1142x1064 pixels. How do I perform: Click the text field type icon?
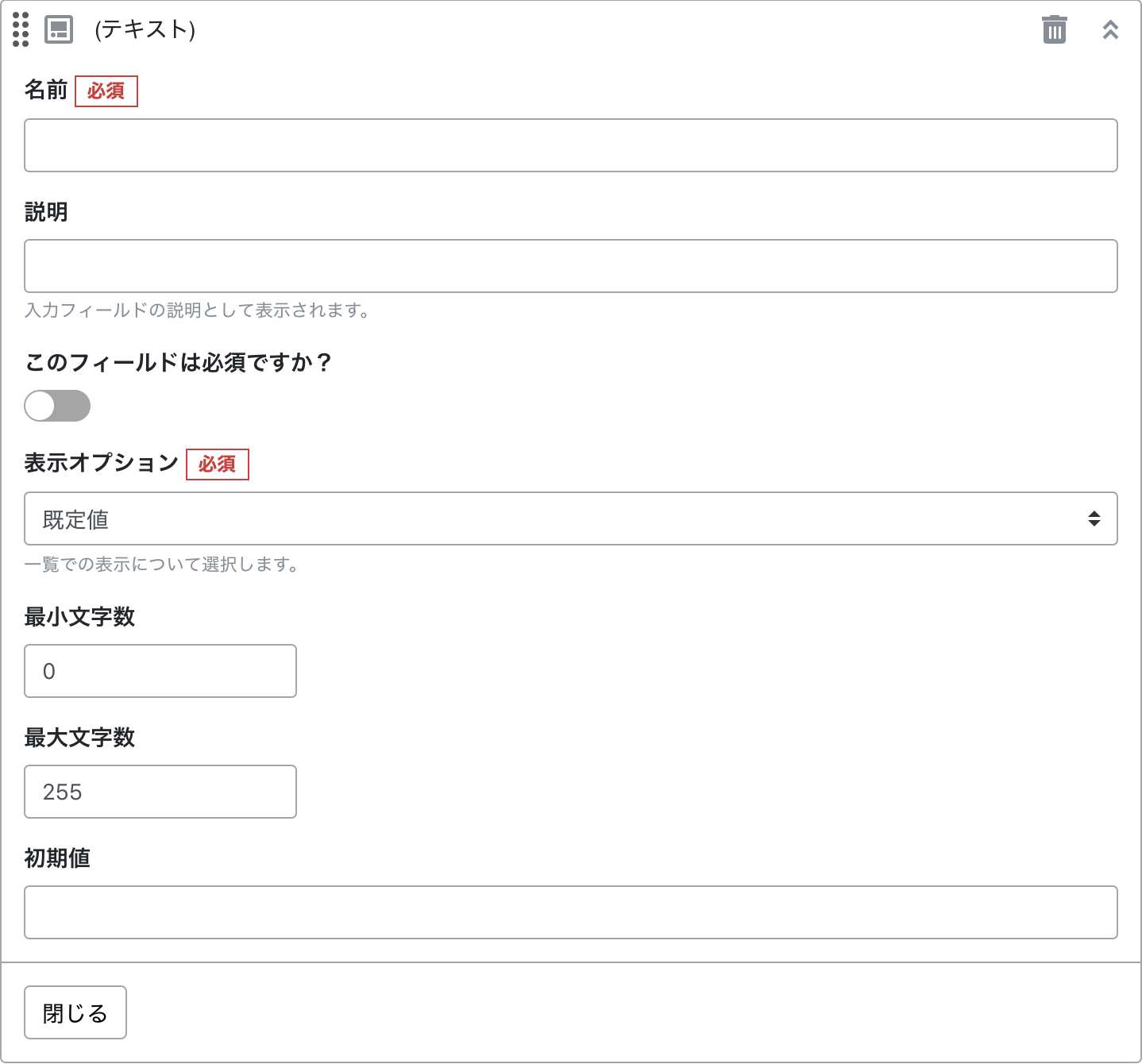59,29
